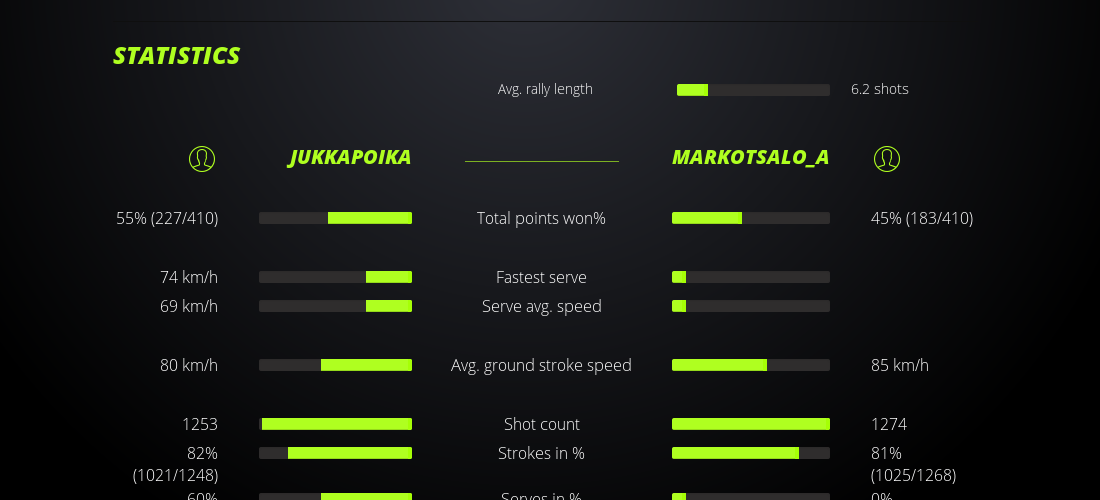Open the JUKKAPOIKA player name link
Screen dimensions: 1100x500
pos(350,157)
